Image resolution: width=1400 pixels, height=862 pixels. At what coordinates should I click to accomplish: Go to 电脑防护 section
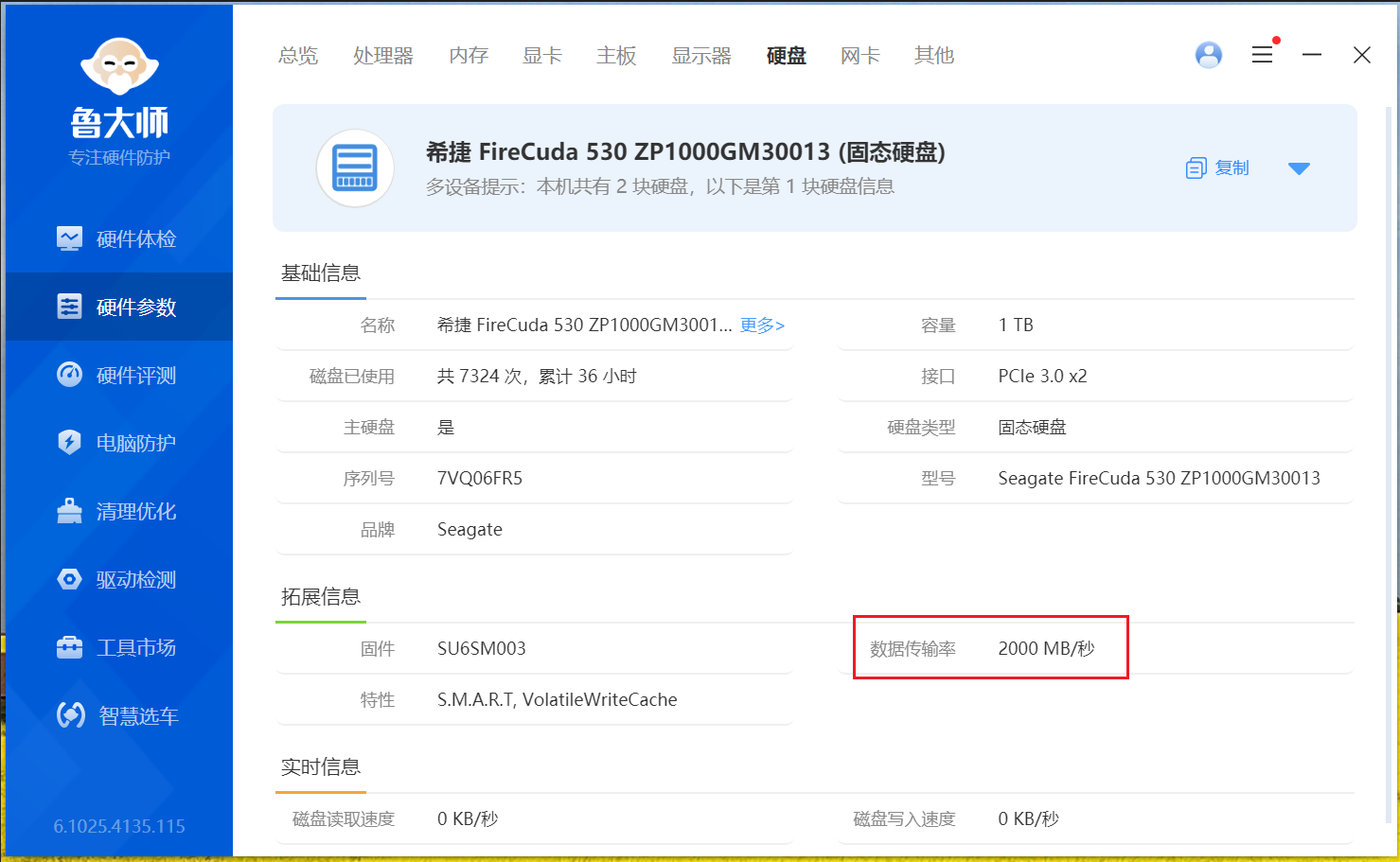pos(118,443)
